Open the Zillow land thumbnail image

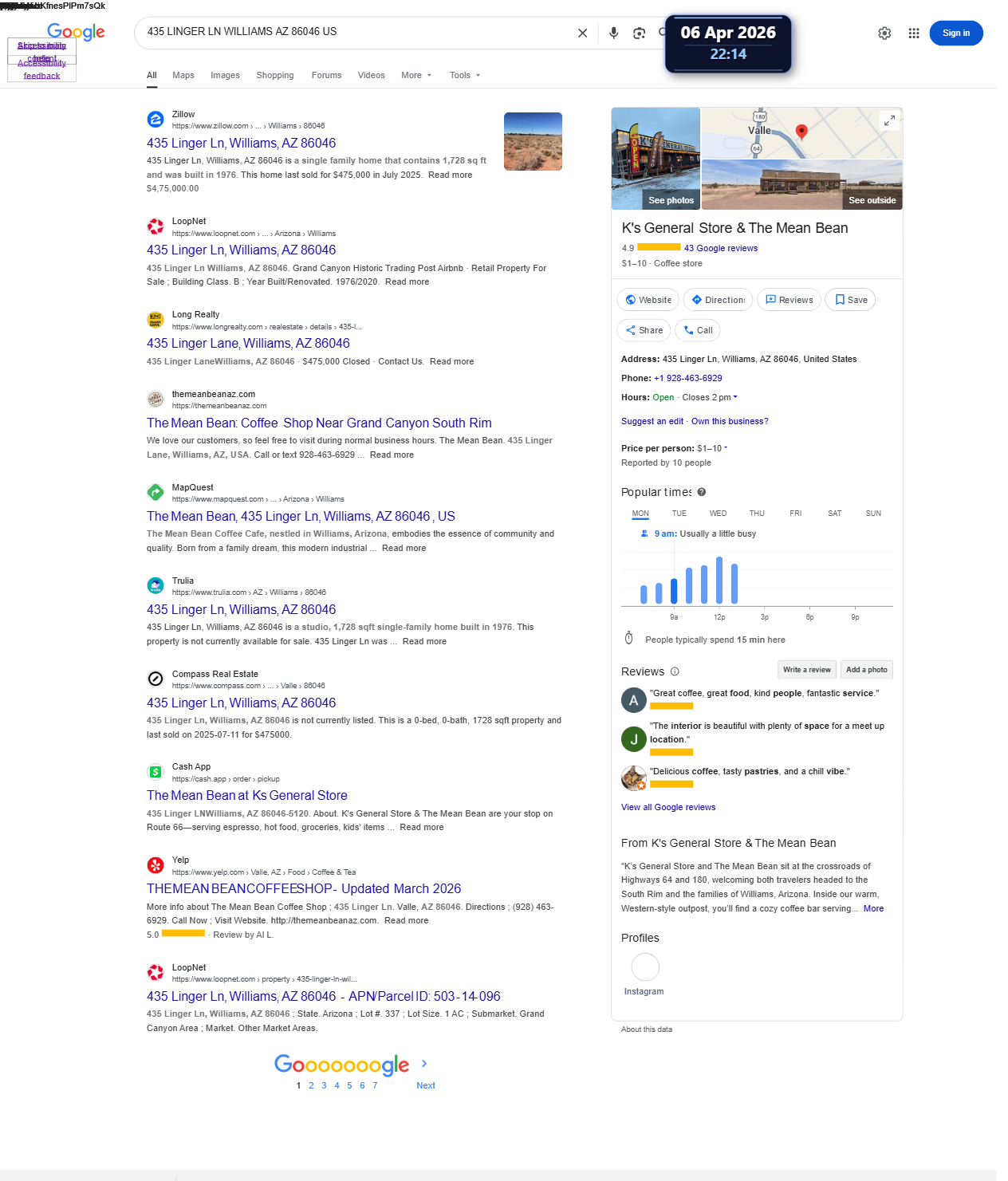click(533, 141)
